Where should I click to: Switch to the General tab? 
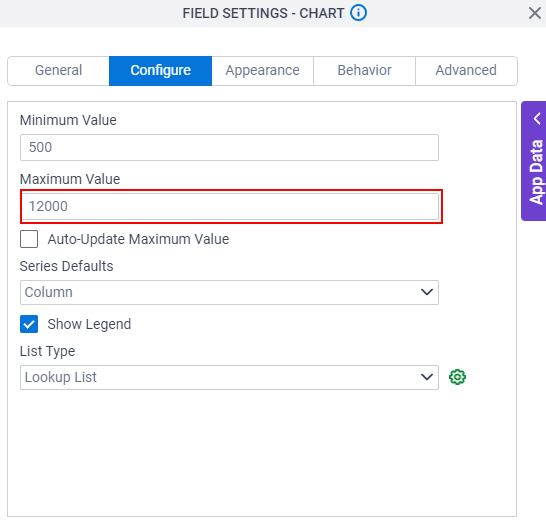click(58, 71)
